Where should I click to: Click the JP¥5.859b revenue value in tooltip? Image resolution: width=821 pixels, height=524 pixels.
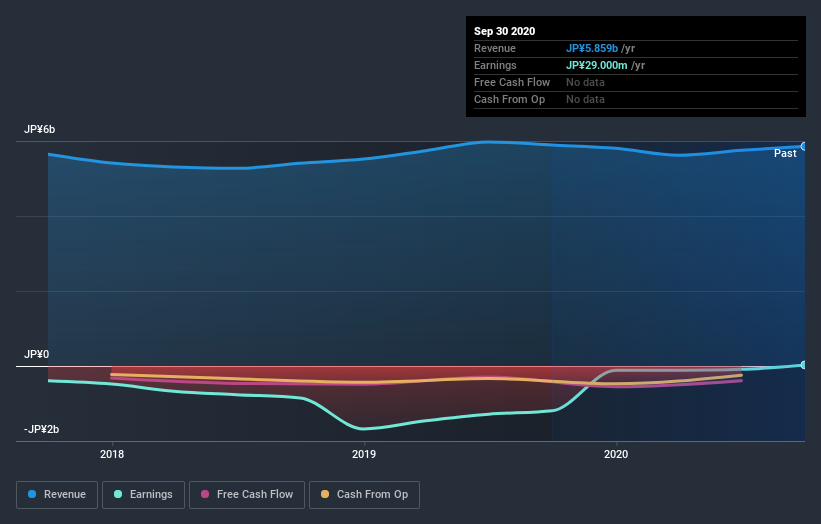(x=592, y=48)
